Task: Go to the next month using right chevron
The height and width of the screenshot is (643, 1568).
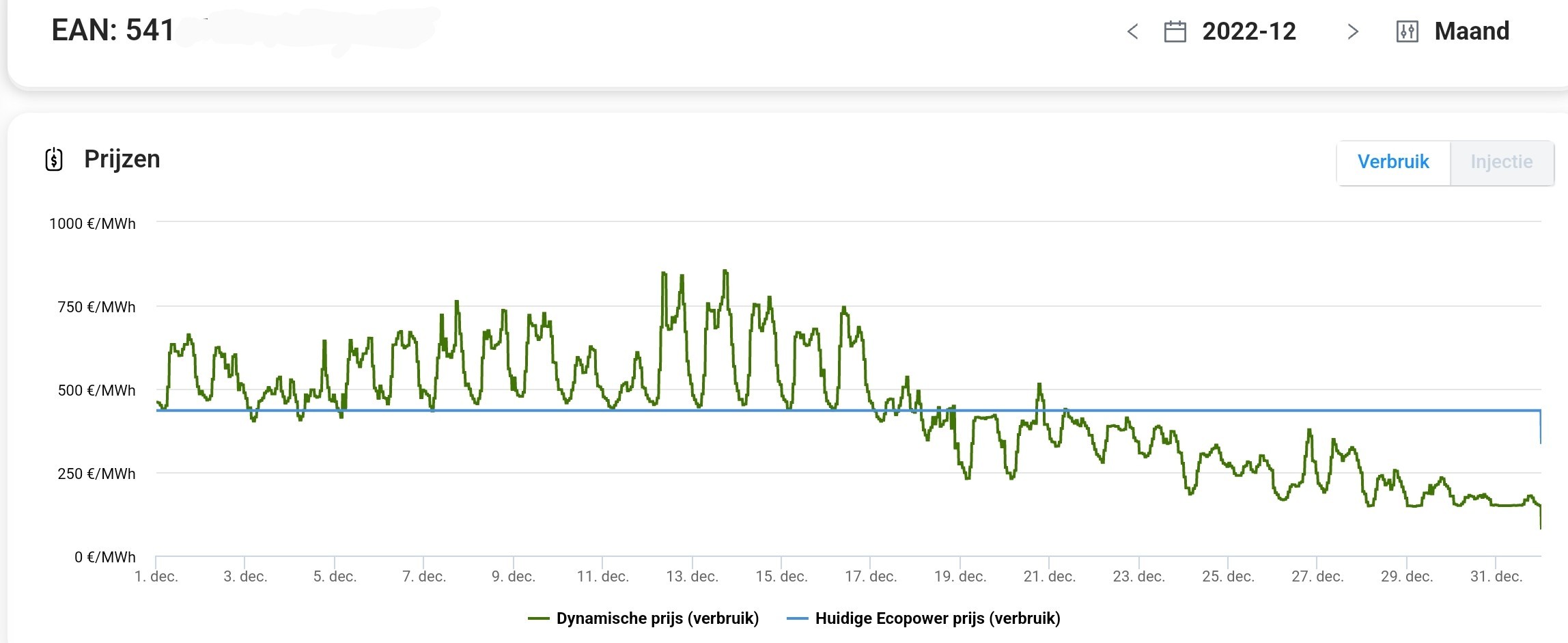Action: pyautogui.click(x=1352, y=31)
